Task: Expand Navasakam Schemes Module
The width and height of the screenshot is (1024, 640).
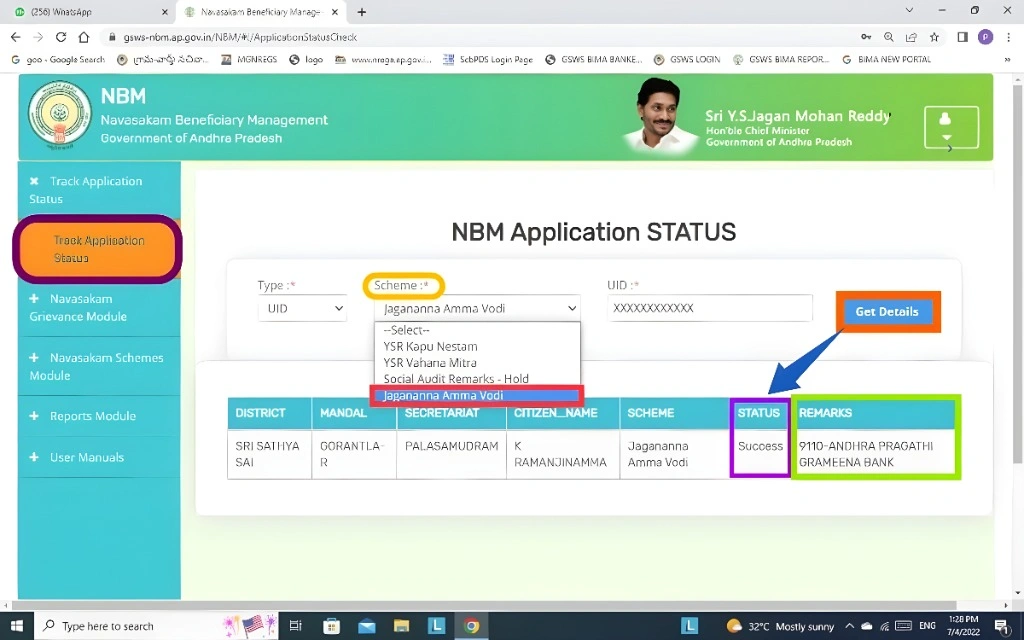Action: (98, 366)
